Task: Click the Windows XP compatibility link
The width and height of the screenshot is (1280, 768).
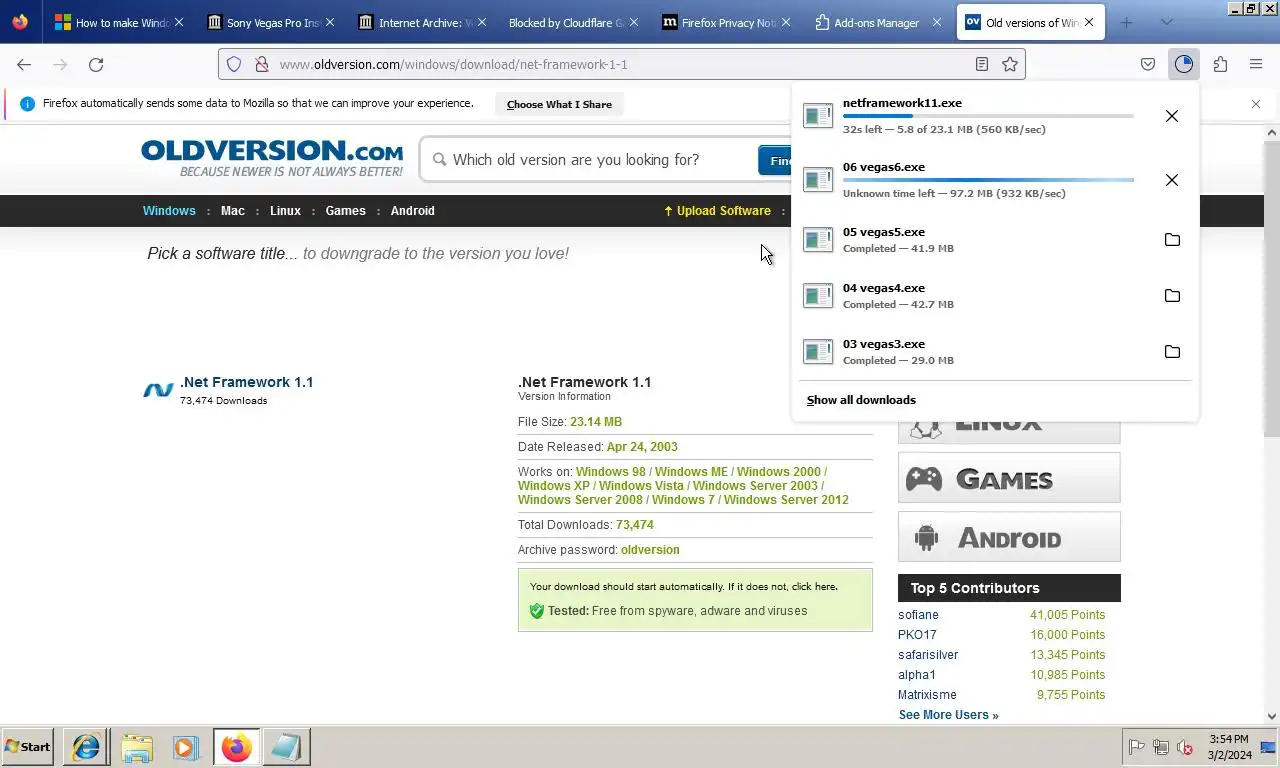Action: pyautogui.click(x=554, y=486)
